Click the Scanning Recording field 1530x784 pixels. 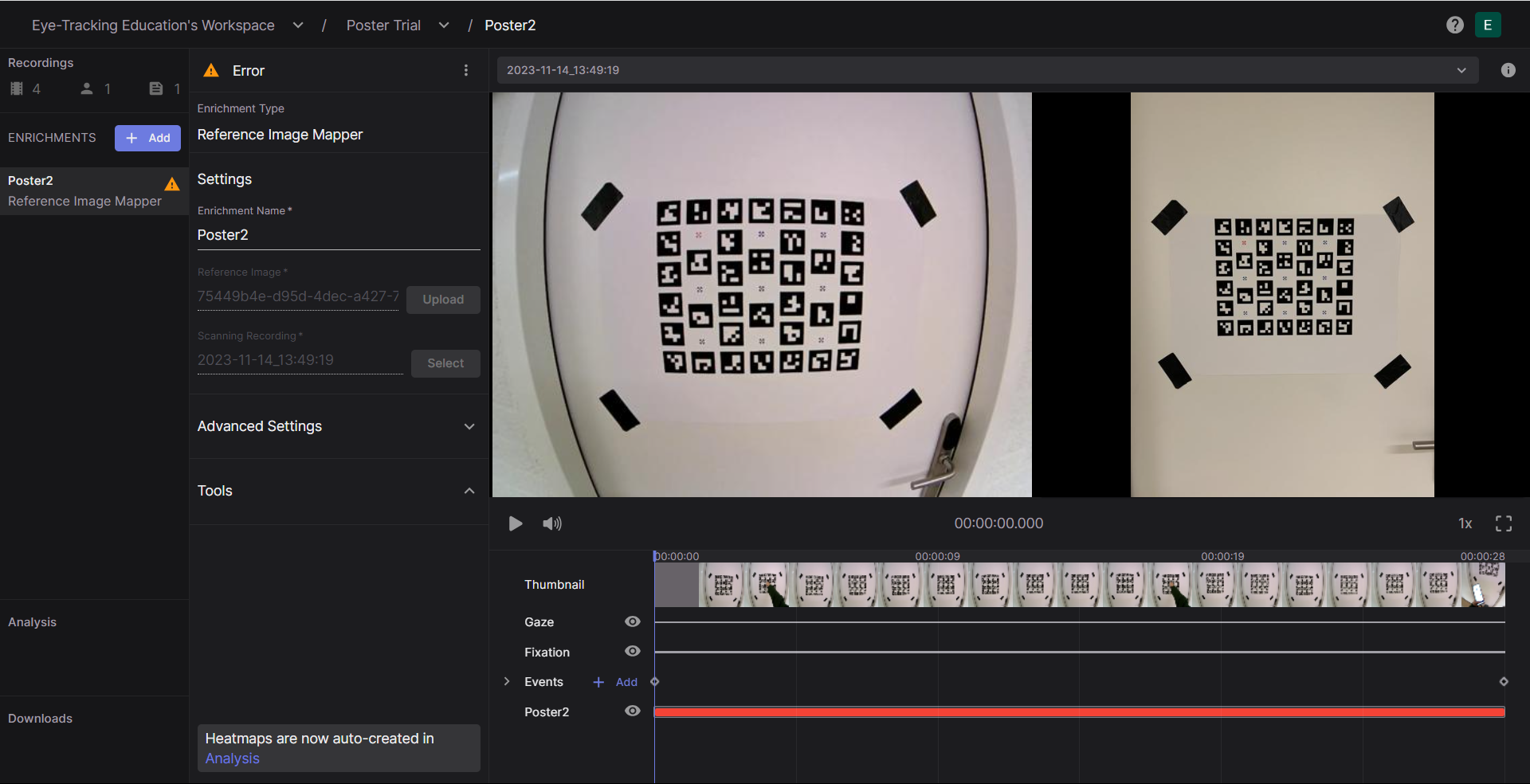pos(300,360)
